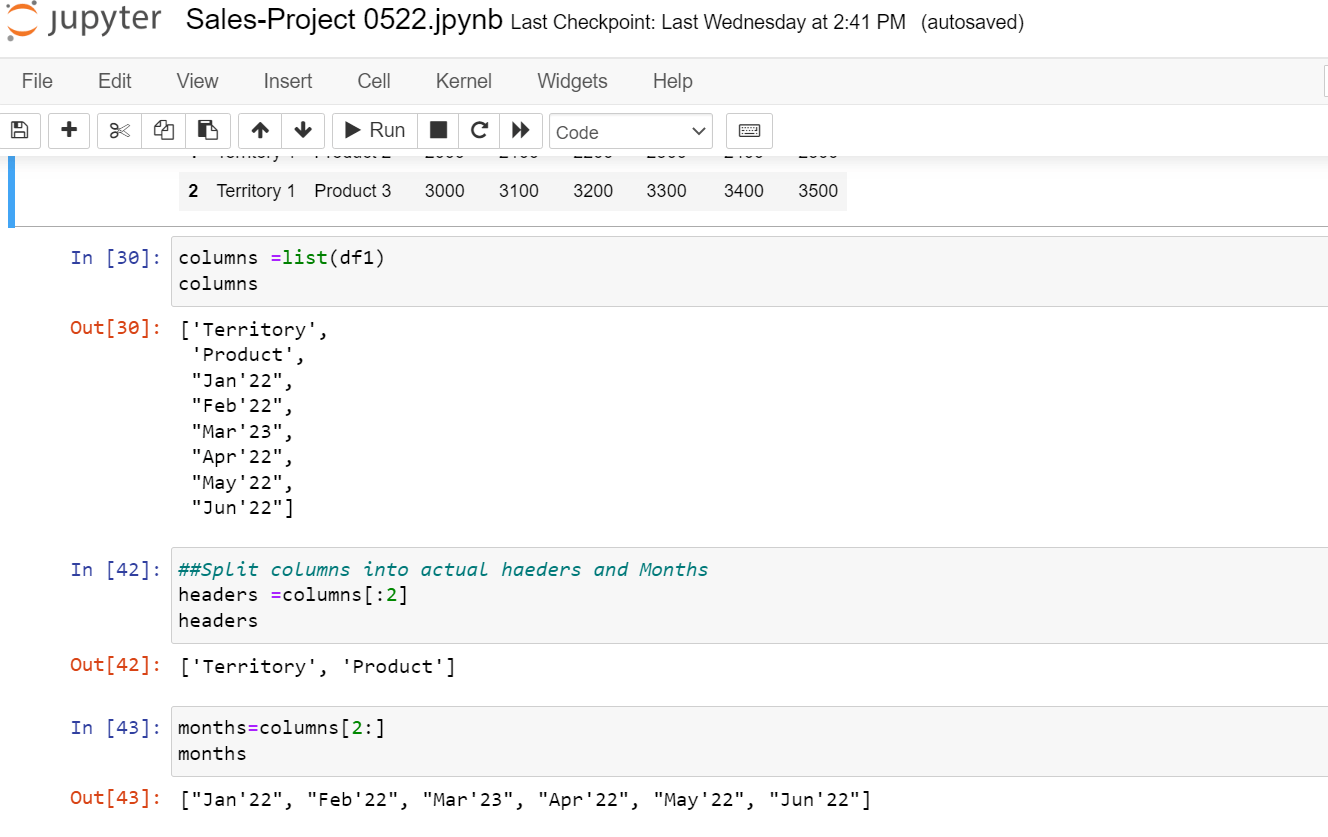Rename notebook by clicking Sales-Project 0522 title
This screenshot has width=1328, height=837.
[x=344, y=21]
